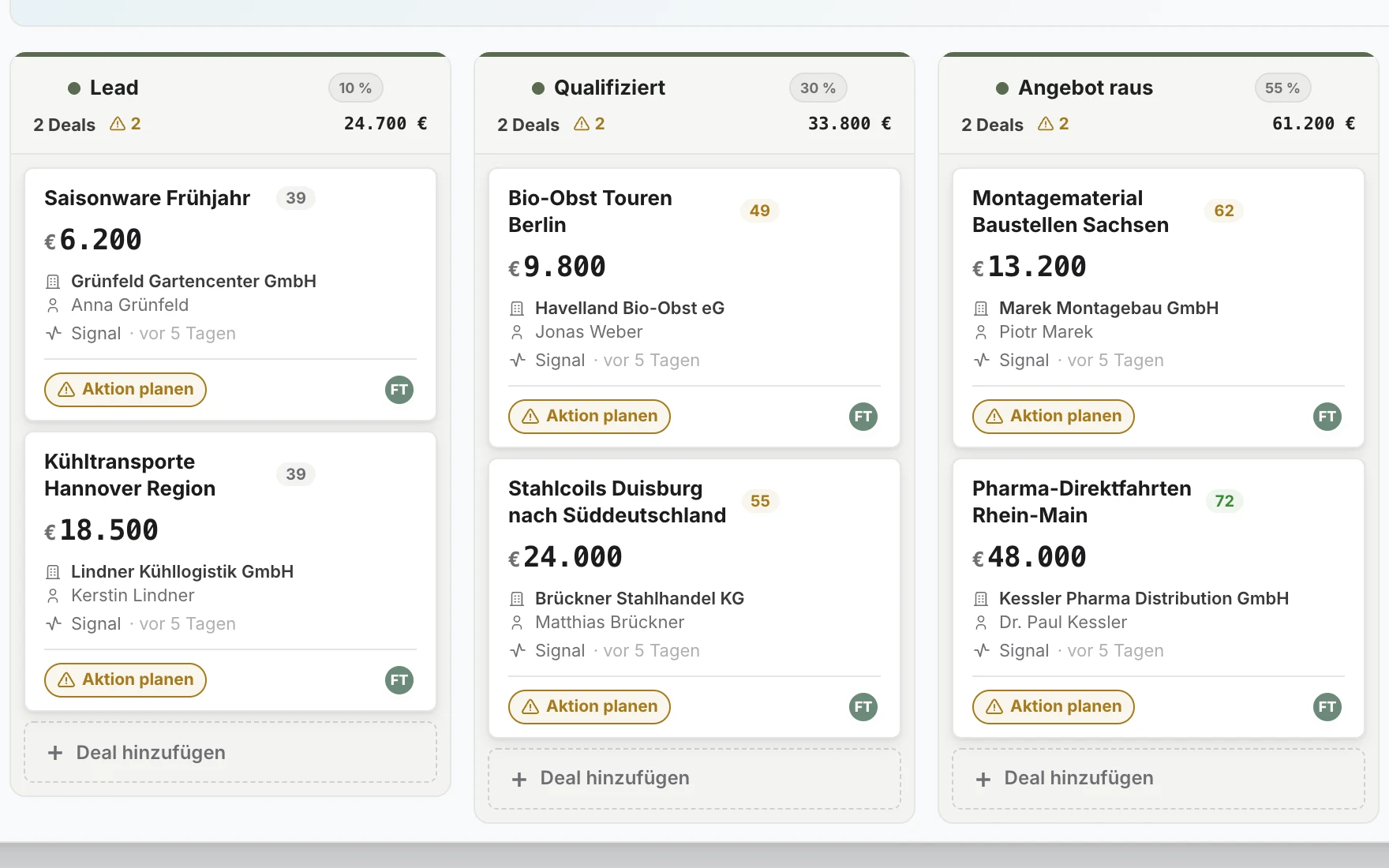
Task: Click company name Lindner Kühllogistik GmbH
Action: (182, 572)
